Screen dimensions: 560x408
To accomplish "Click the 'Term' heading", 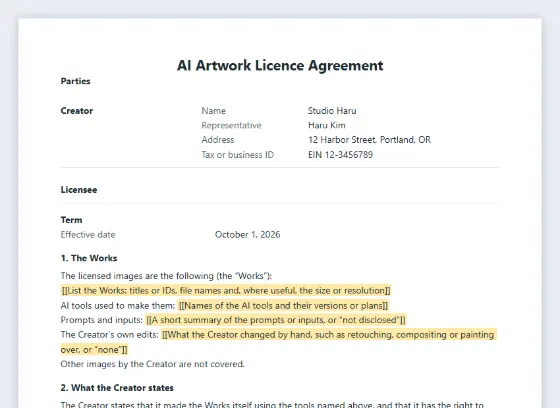I will 71,220.
